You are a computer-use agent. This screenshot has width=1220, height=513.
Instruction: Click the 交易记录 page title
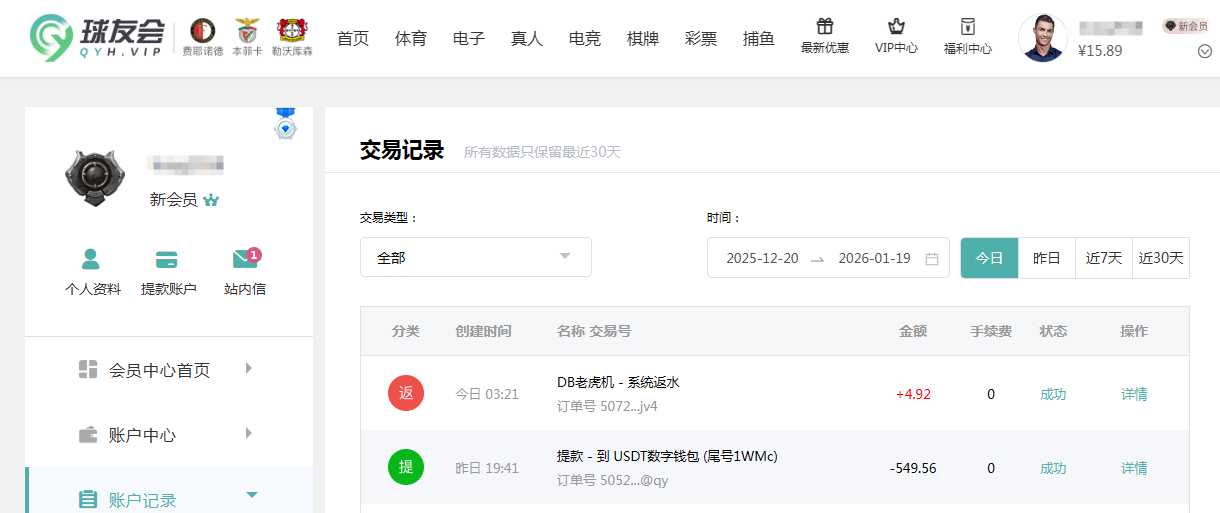pos(402,151)
